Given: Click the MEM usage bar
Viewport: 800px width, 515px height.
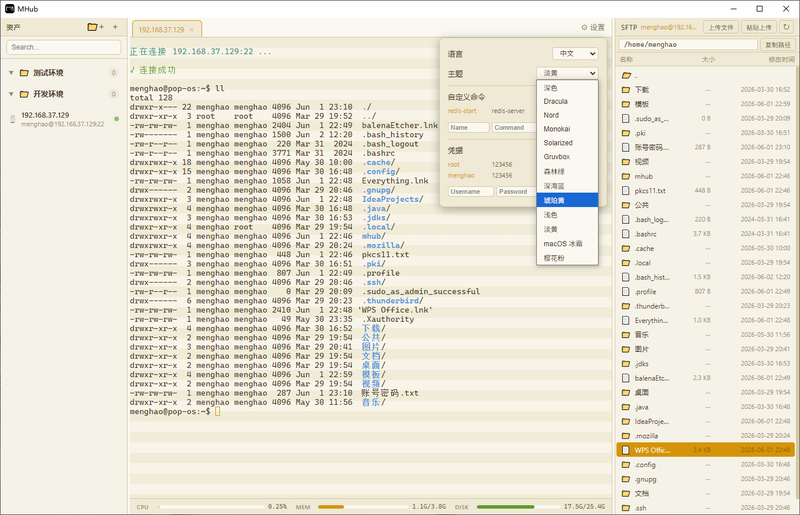Looking at the screenshot, I should [x=363, y=507].
